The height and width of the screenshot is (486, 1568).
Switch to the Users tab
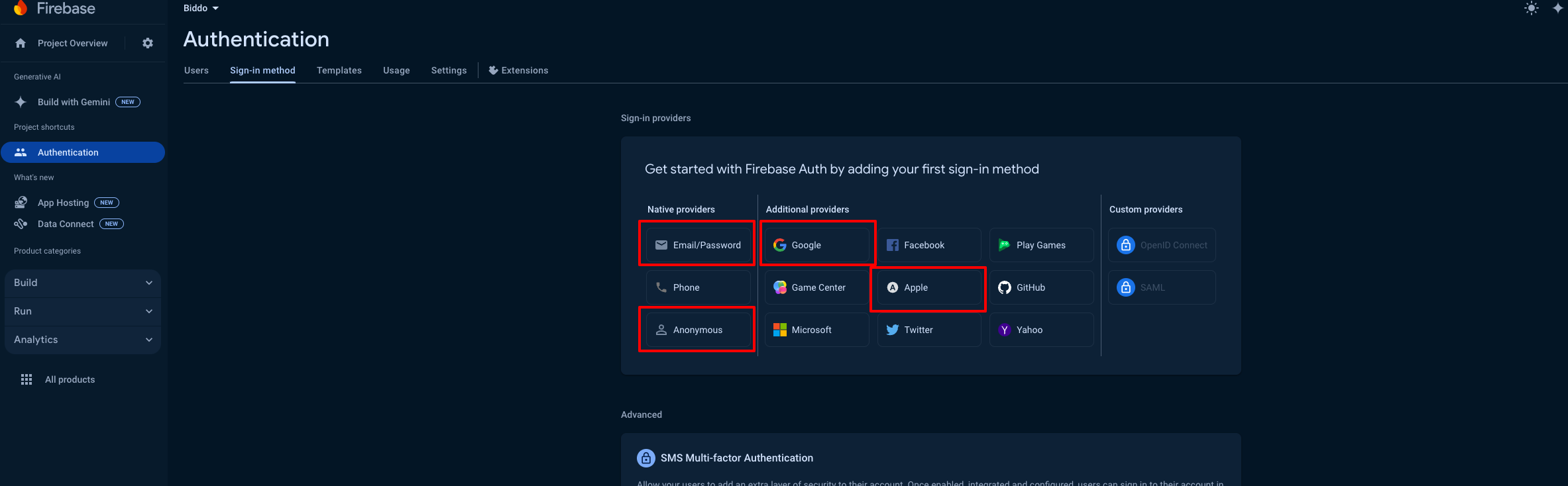tap(196, 70)
